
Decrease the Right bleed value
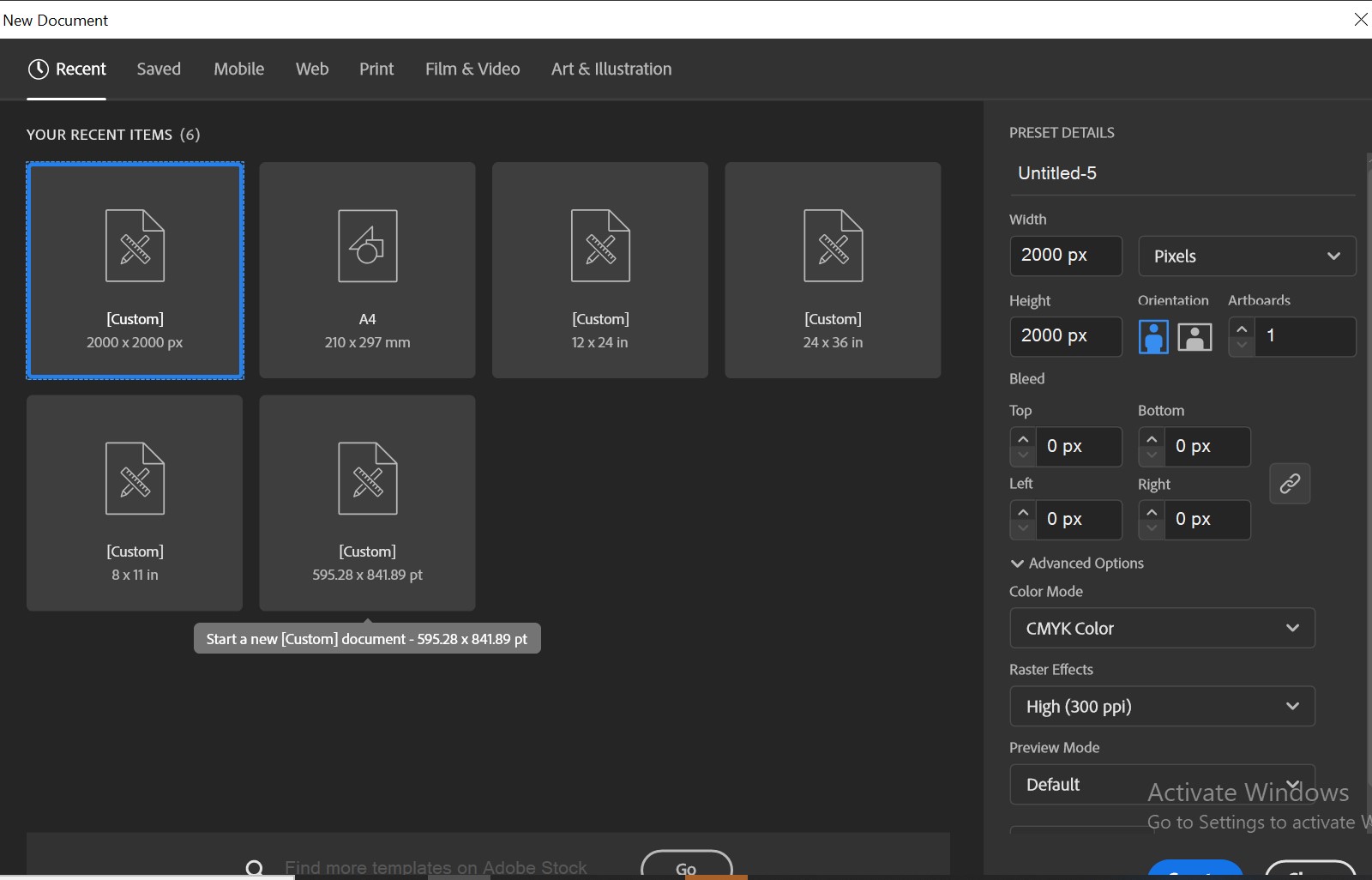(1152, 528)
